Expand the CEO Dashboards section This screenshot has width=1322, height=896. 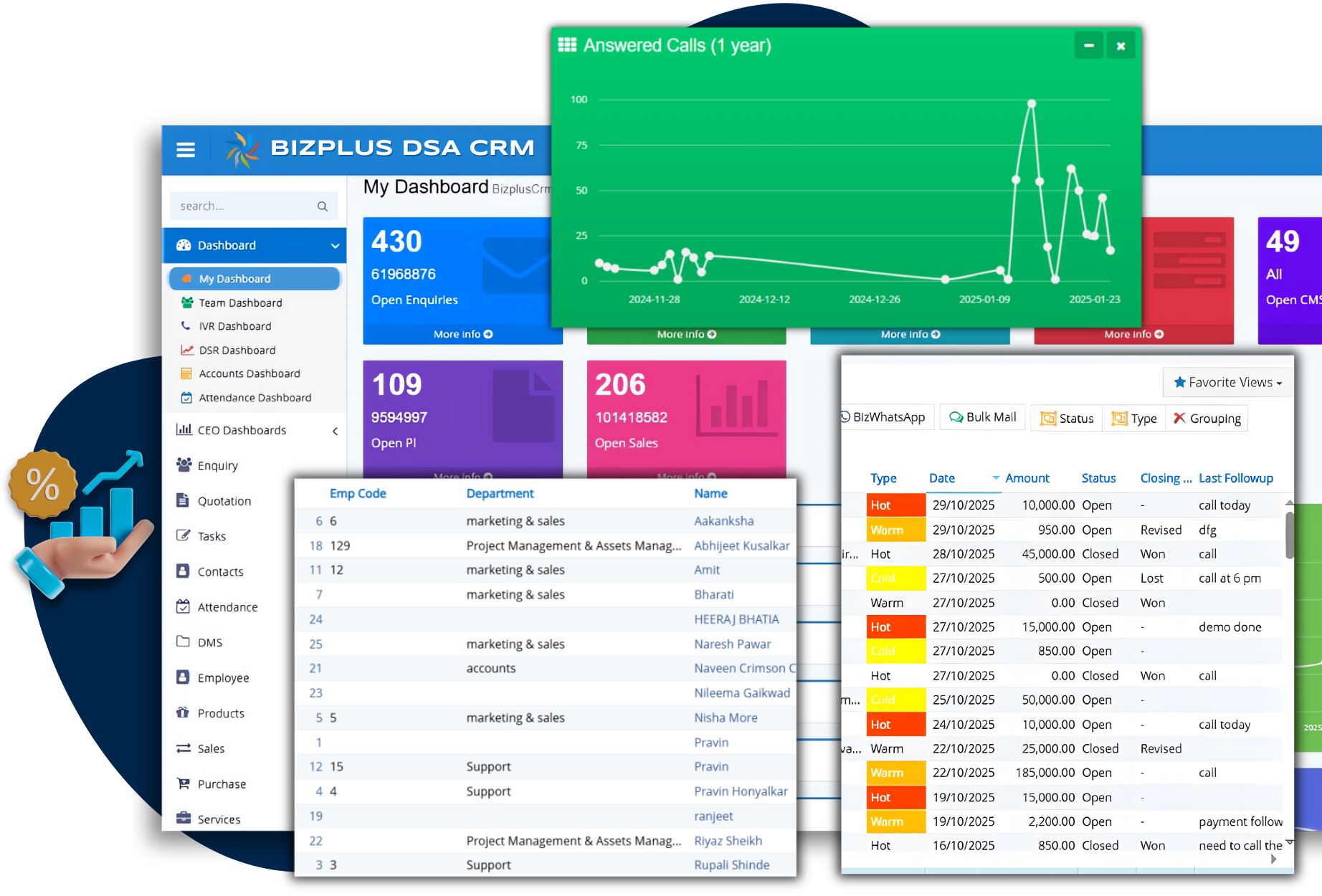pyautogui.click(x=335, y=431)
